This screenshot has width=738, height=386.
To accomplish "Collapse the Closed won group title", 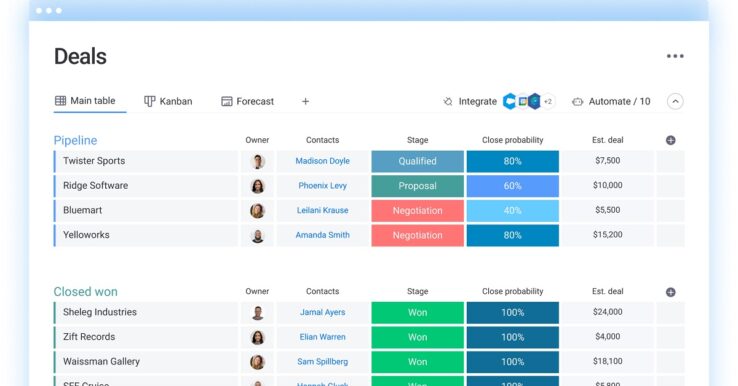I will pyautogui.click(x=85, y=291).
